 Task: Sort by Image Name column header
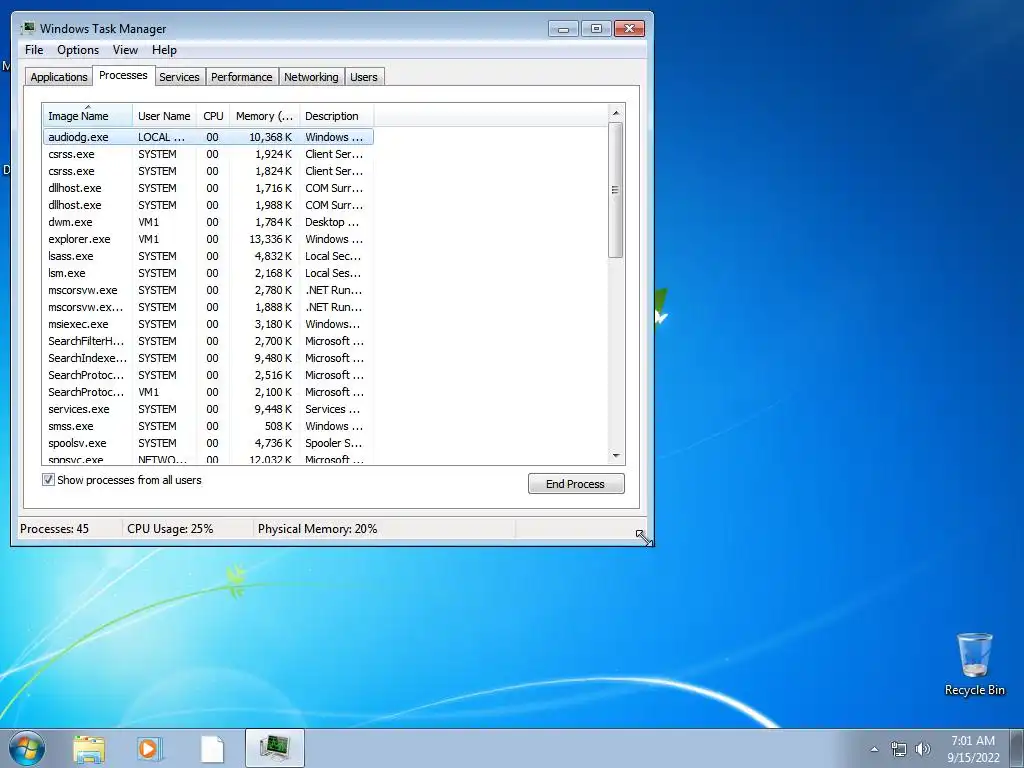pos(88,116)
